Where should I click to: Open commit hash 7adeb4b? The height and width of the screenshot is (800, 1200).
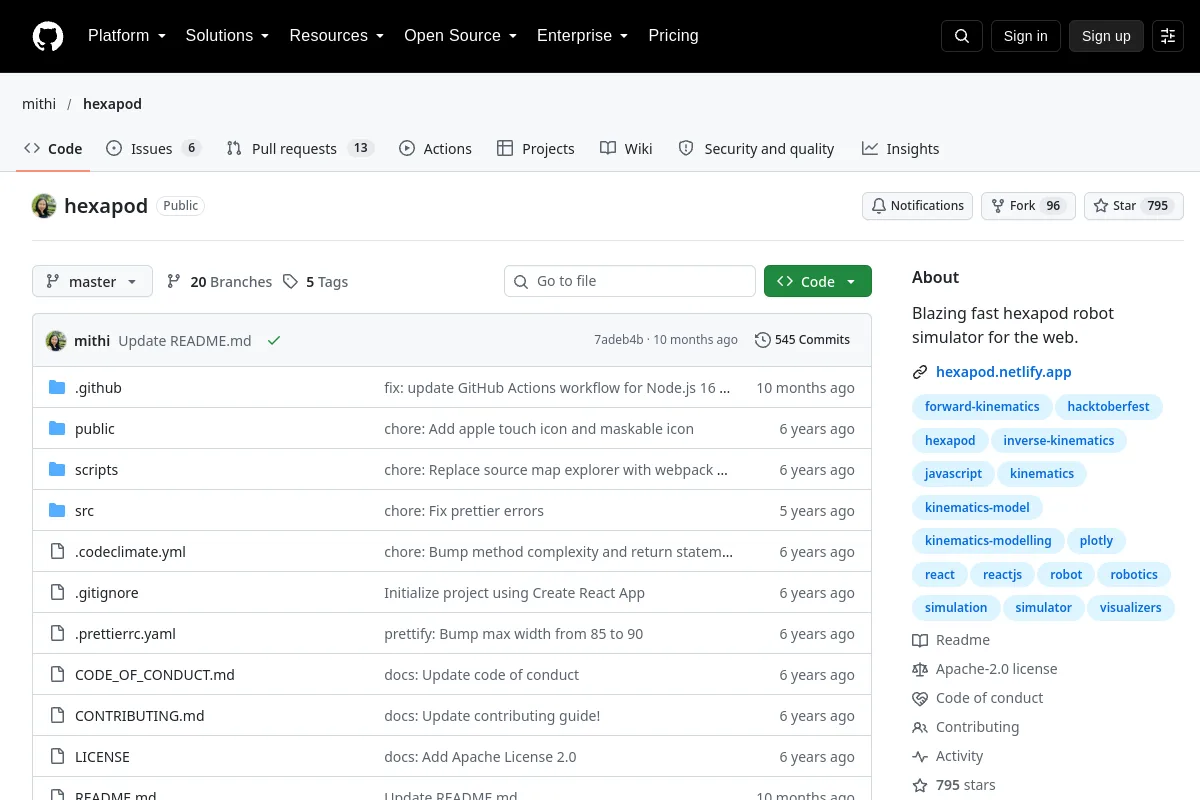pyautogui.click(x=619, y=340)
